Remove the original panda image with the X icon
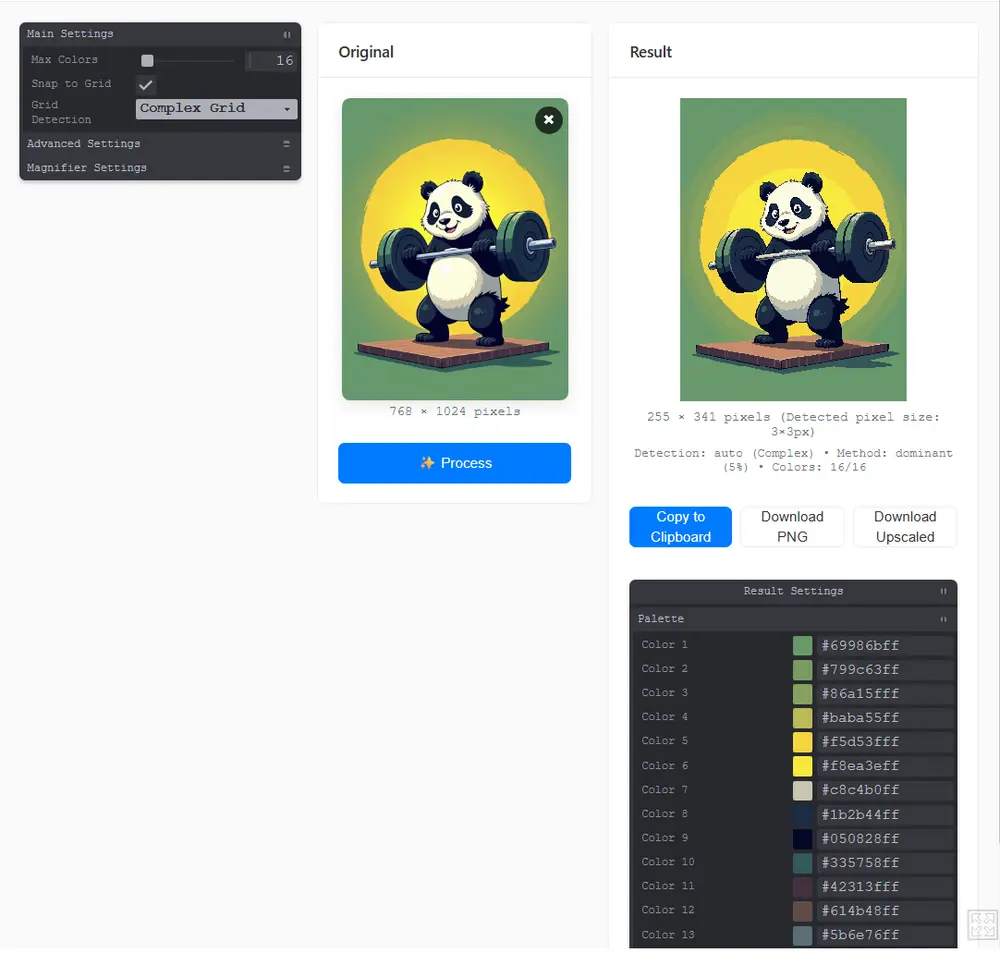The height and width of the screenshot is (955, 1000). (548, 120)
